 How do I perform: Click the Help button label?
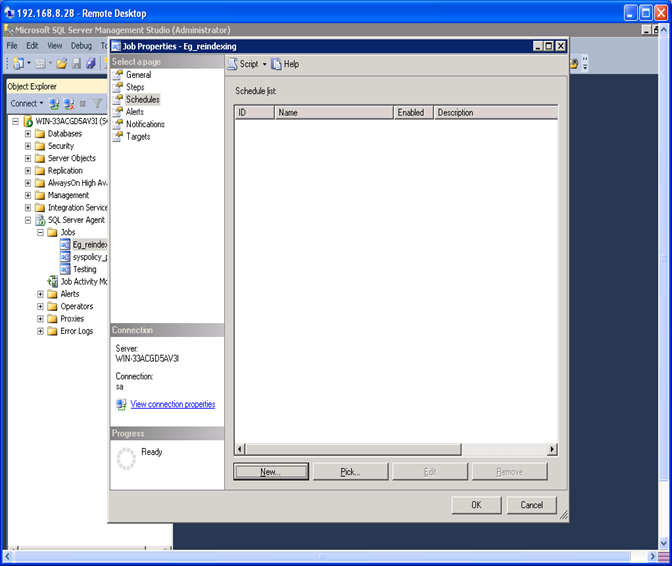click(291, 64)
